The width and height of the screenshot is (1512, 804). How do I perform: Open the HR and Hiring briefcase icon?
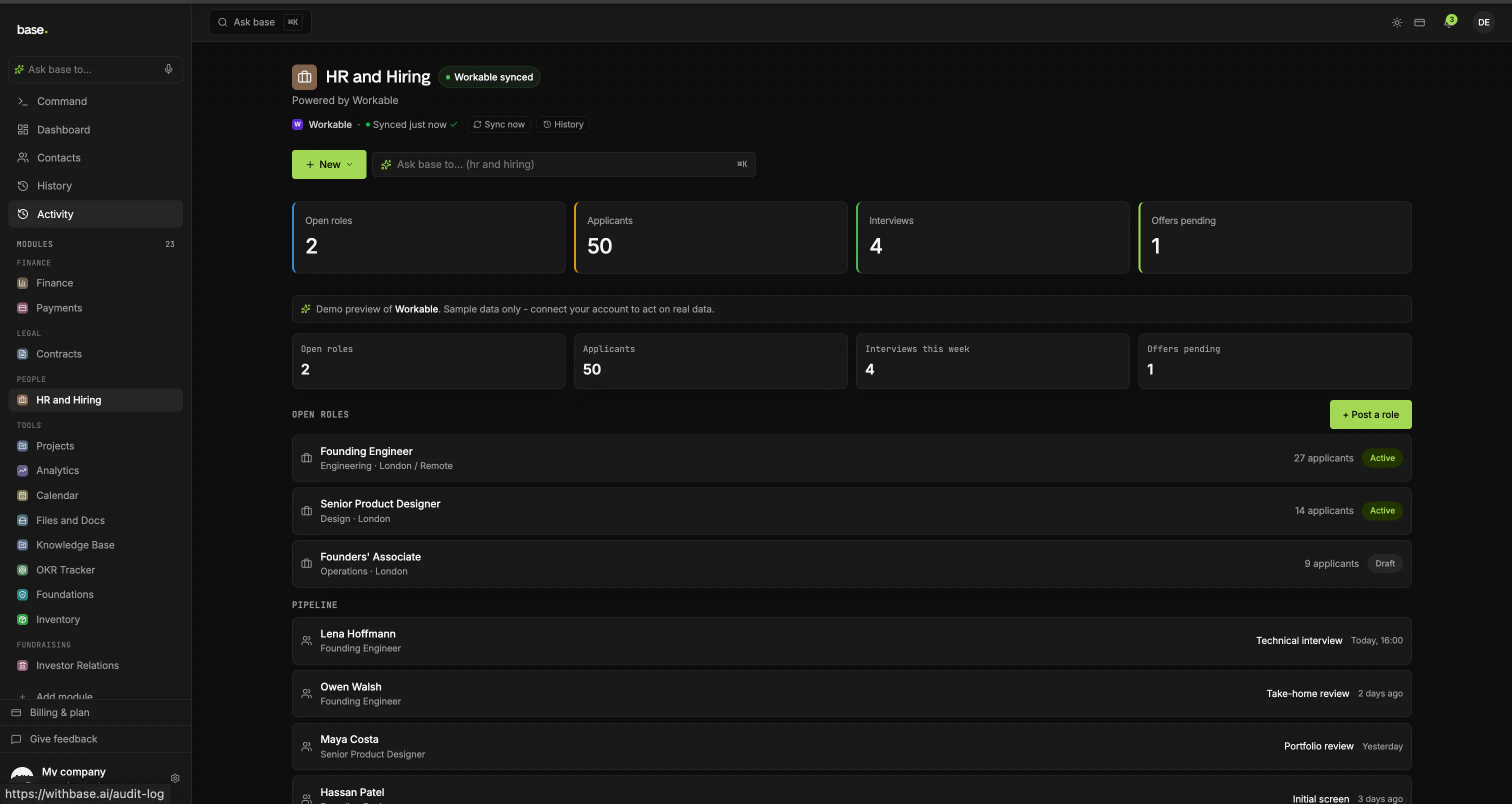tap(304, 77)
